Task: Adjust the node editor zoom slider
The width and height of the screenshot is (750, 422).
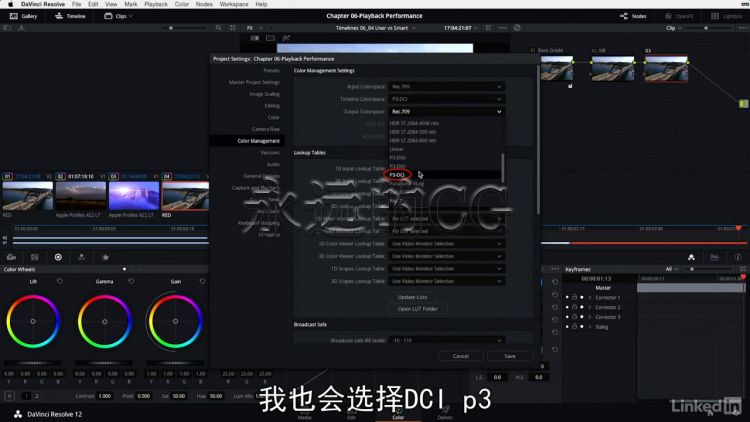Action: [x=707, y=28]
